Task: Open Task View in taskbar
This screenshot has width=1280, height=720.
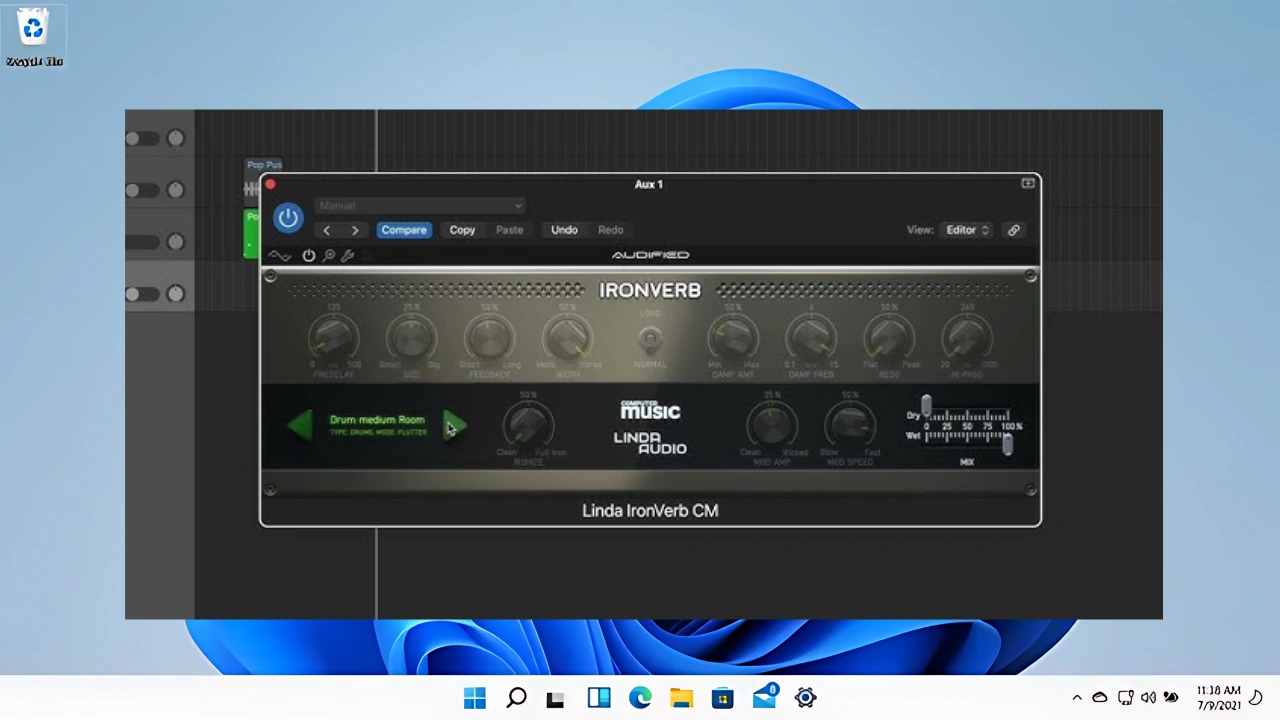Action: pyautogui.click(x=556, y=698)
